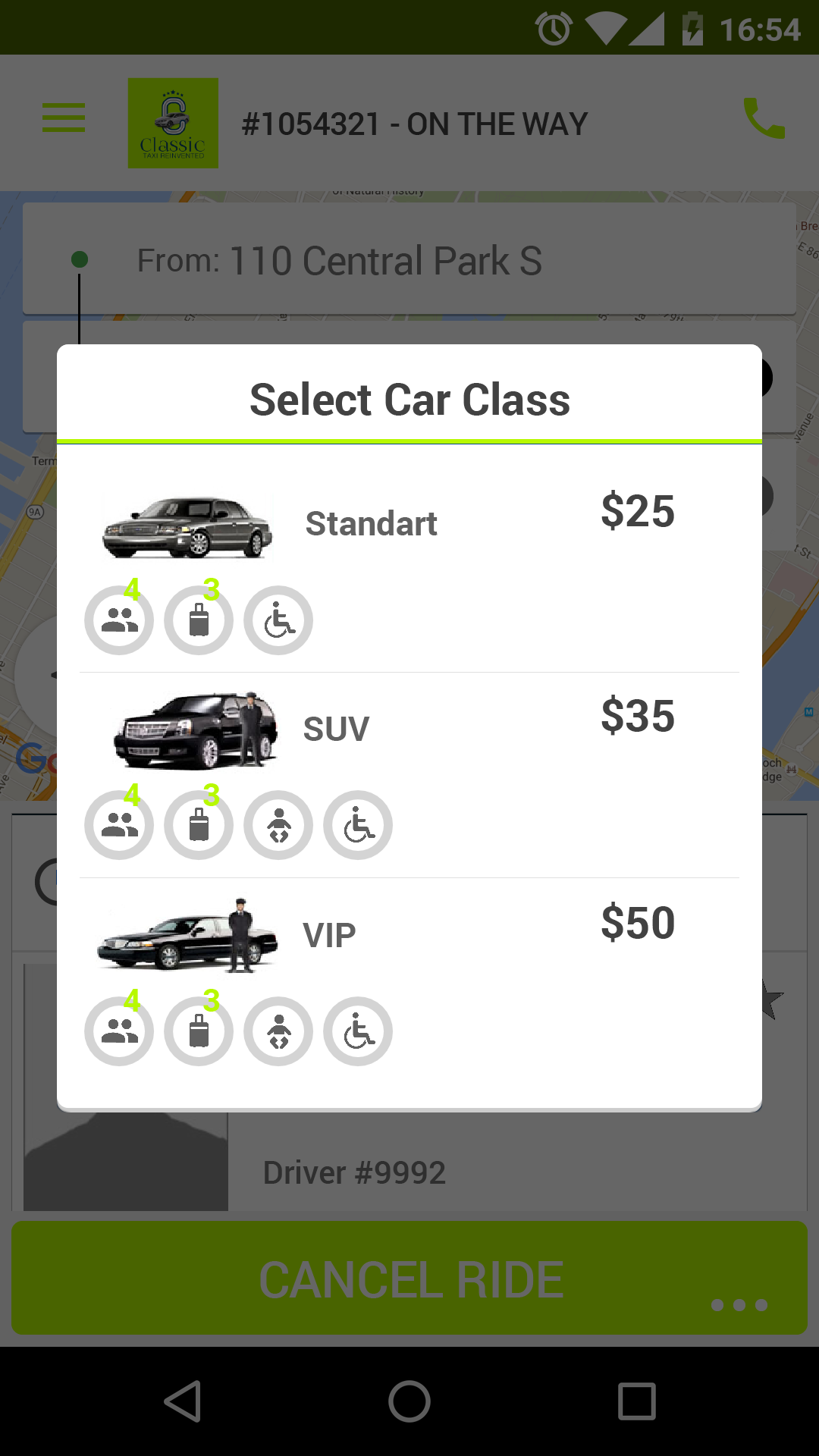
Task: Tap Standart passengers capacity icon
Action: pos(119,620)
